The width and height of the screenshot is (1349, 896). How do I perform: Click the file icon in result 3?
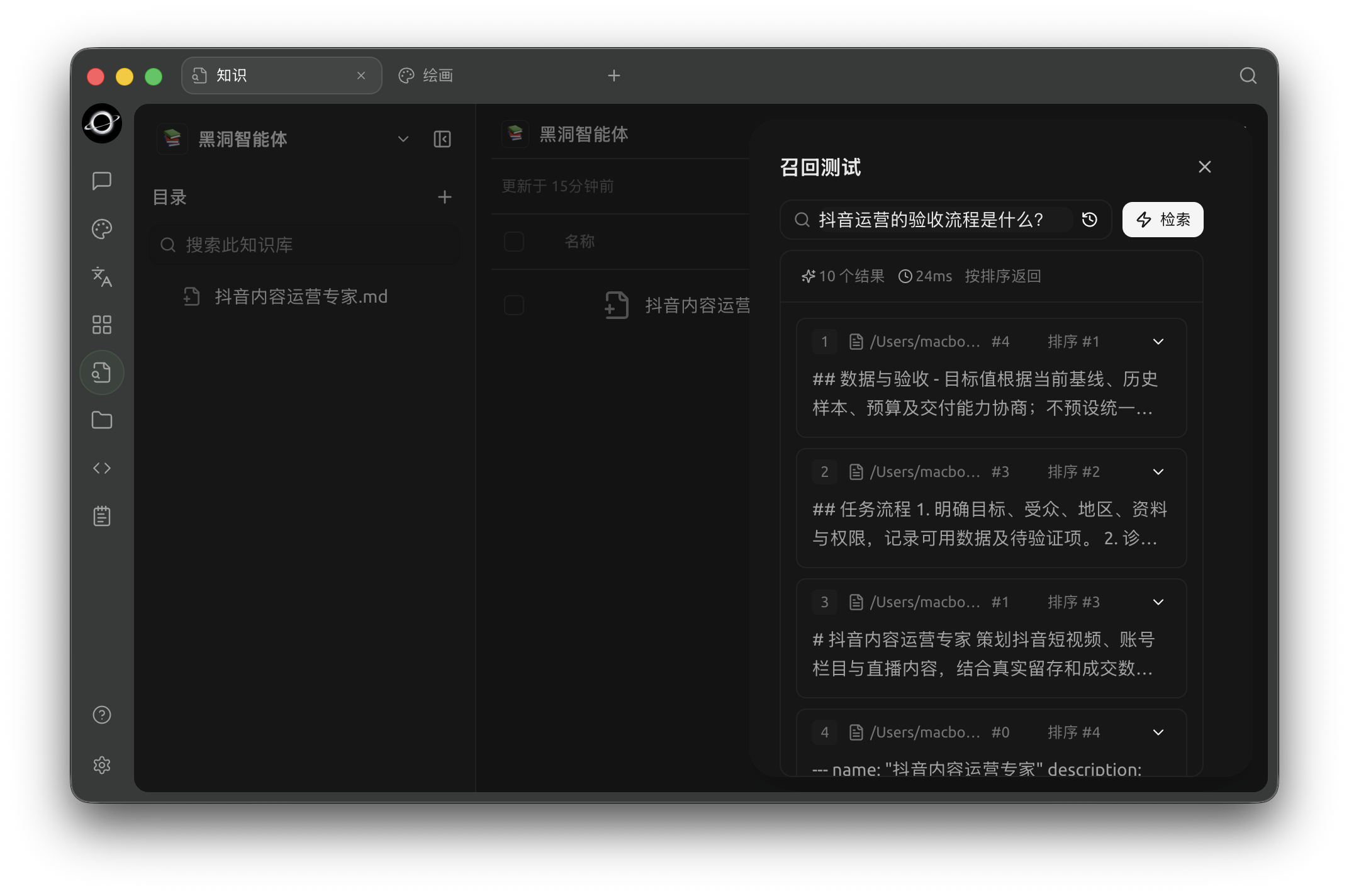pos(856,602)
